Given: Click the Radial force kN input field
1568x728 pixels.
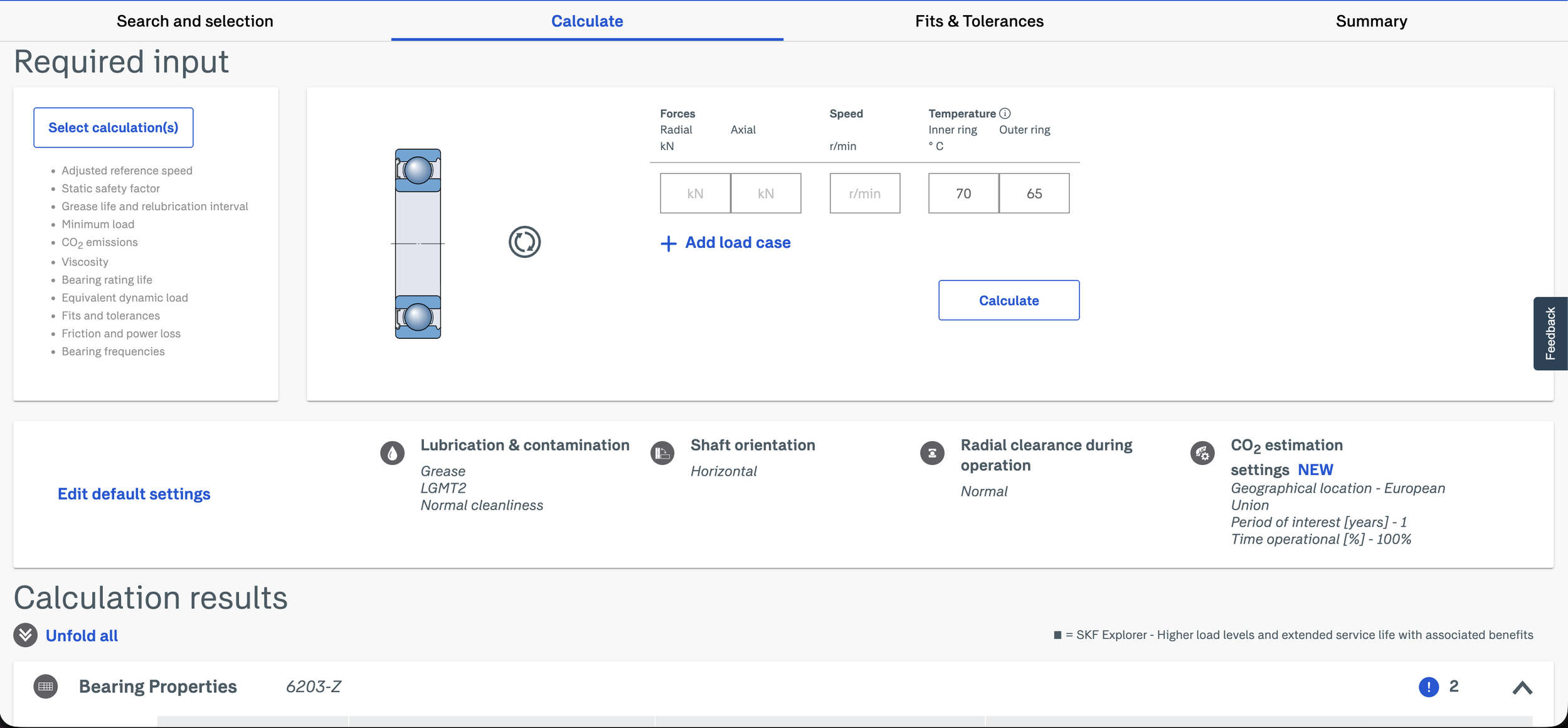Looking at the screenshot, I should (695, 193).
